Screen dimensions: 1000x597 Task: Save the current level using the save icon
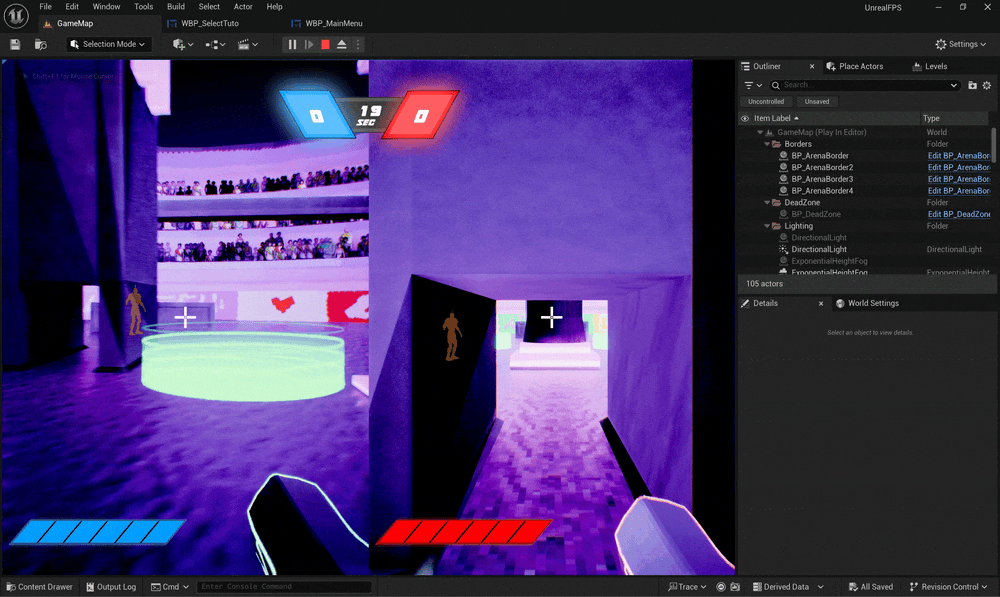click(x=14, y=44)
